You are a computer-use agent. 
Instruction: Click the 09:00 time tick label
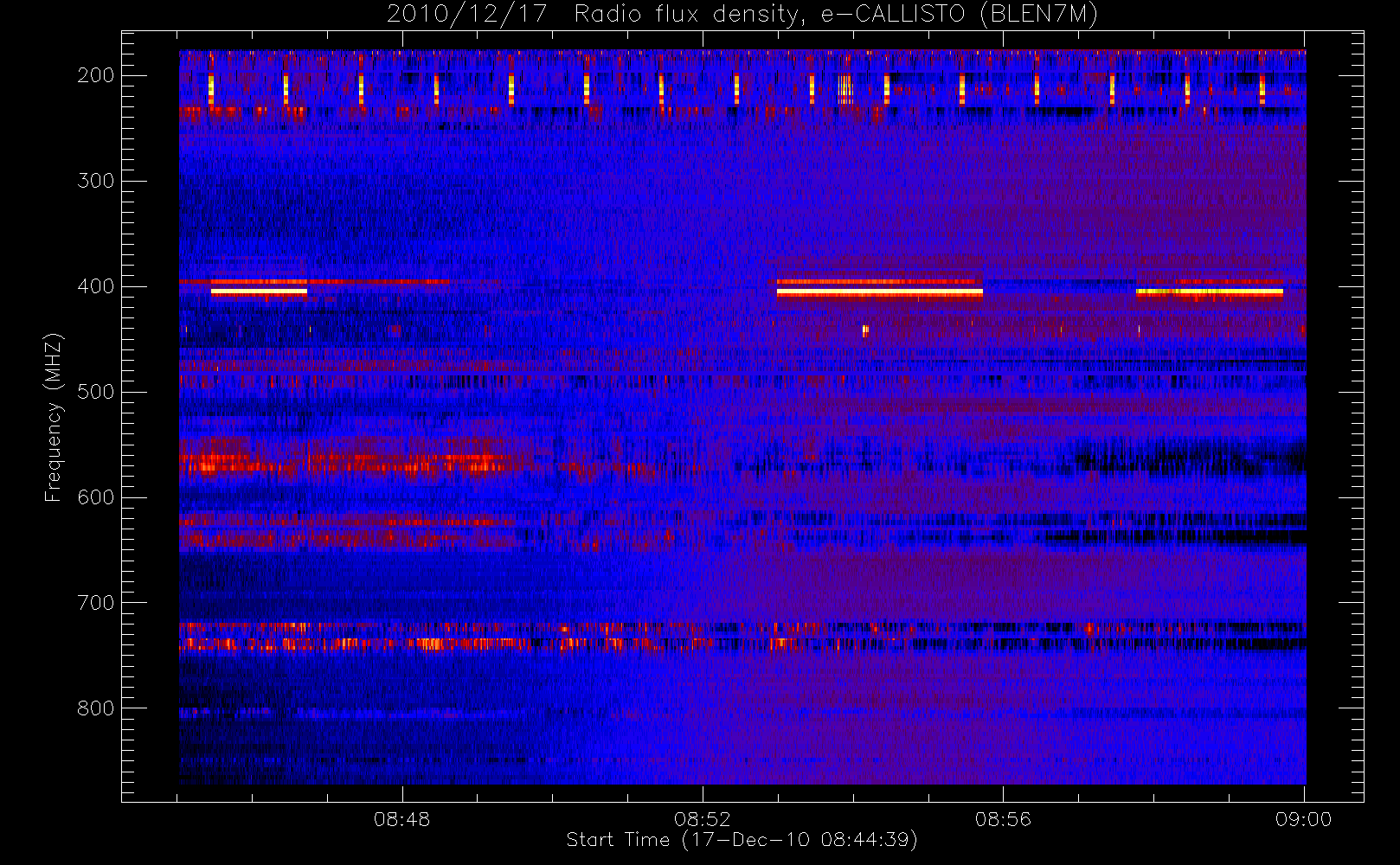point(1303,819)
